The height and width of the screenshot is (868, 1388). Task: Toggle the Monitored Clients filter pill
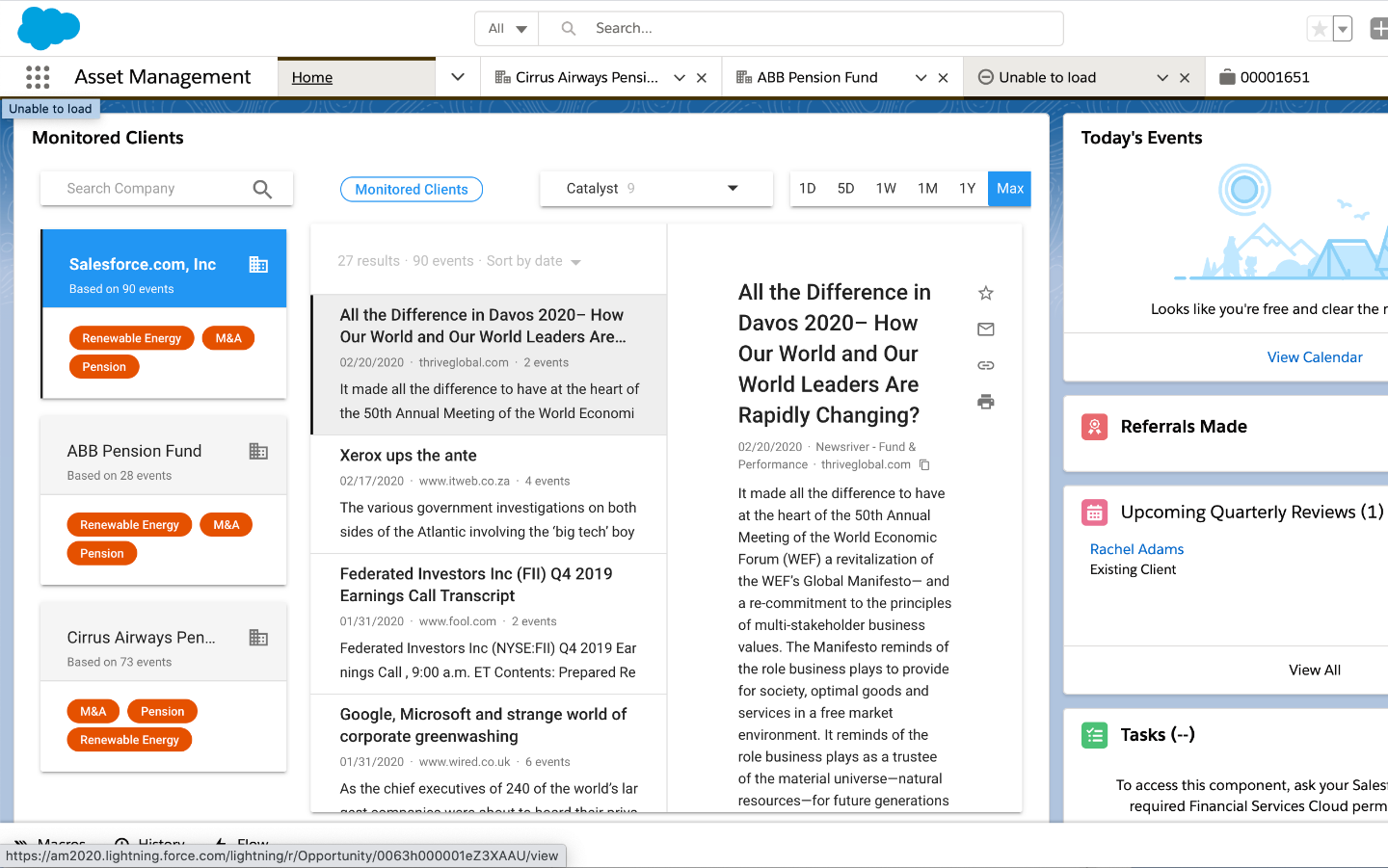(x=412, y=190)
